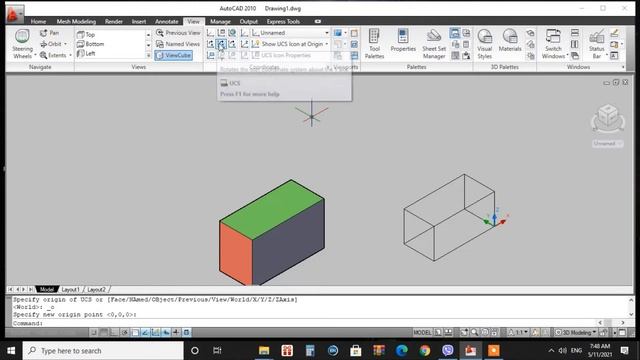
Task: Click the Type here to search box
Action: click(103, 351)
